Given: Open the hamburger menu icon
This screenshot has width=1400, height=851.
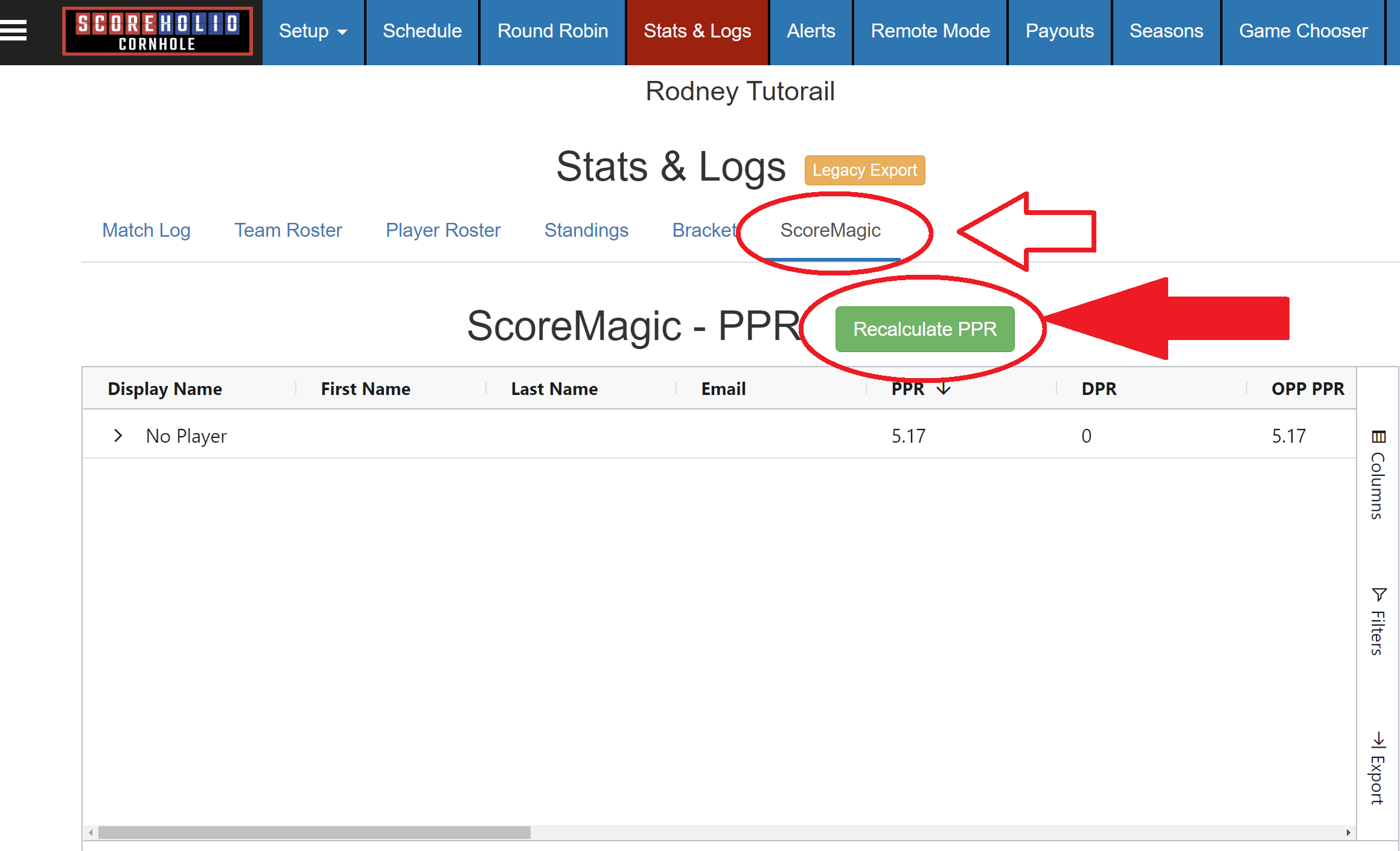Looking at the screenshot, I should [x=13, y=30].
